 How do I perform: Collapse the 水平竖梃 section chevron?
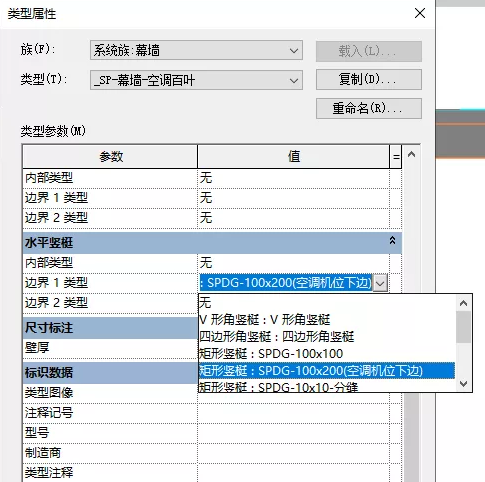click(x=392, y=241)
